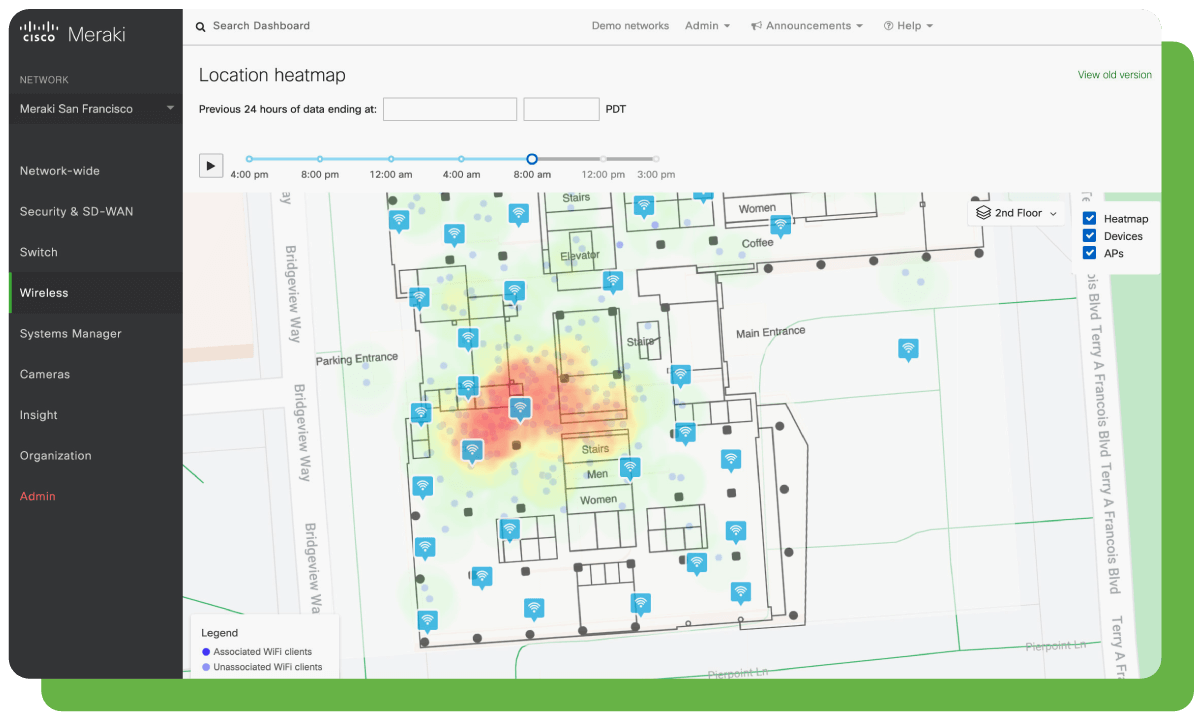Open Organization in the sidebar
The image size is (1200, 723).
pyautogui.click(x=56, y=456)
